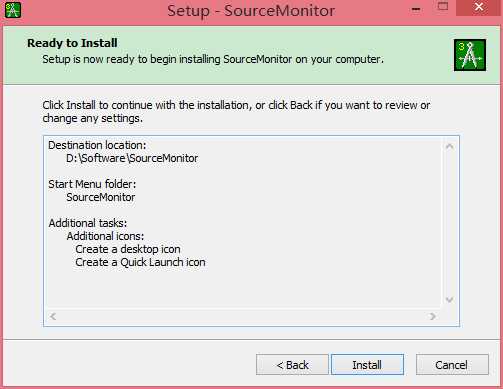Click the vertical scrollbar track in summary

[x=449, y=223]
